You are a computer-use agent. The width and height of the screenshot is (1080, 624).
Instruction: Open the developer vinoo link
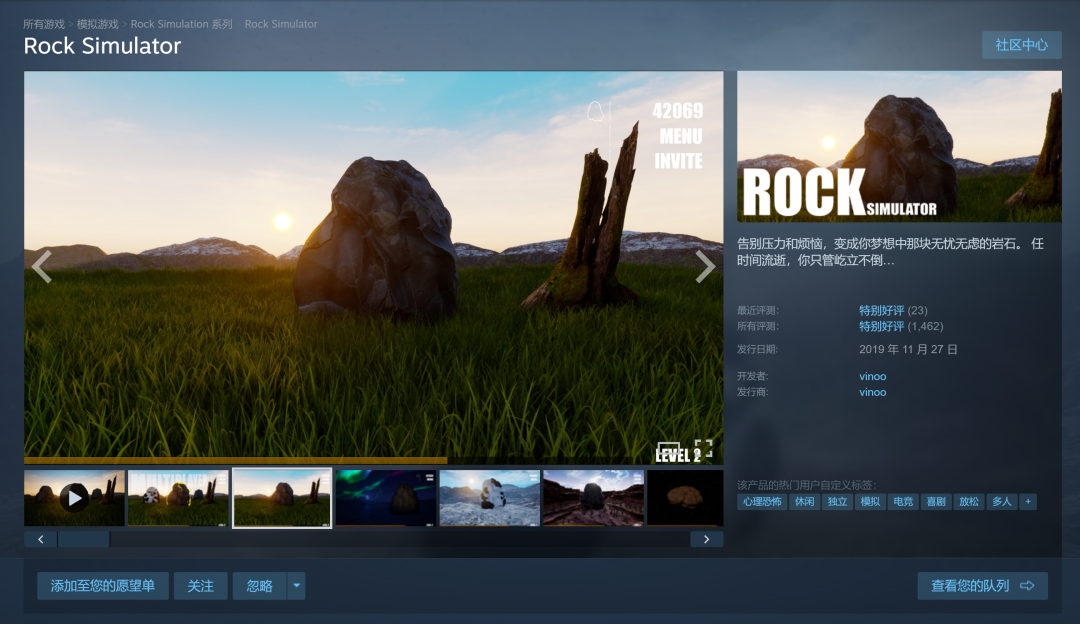point(872,376)
